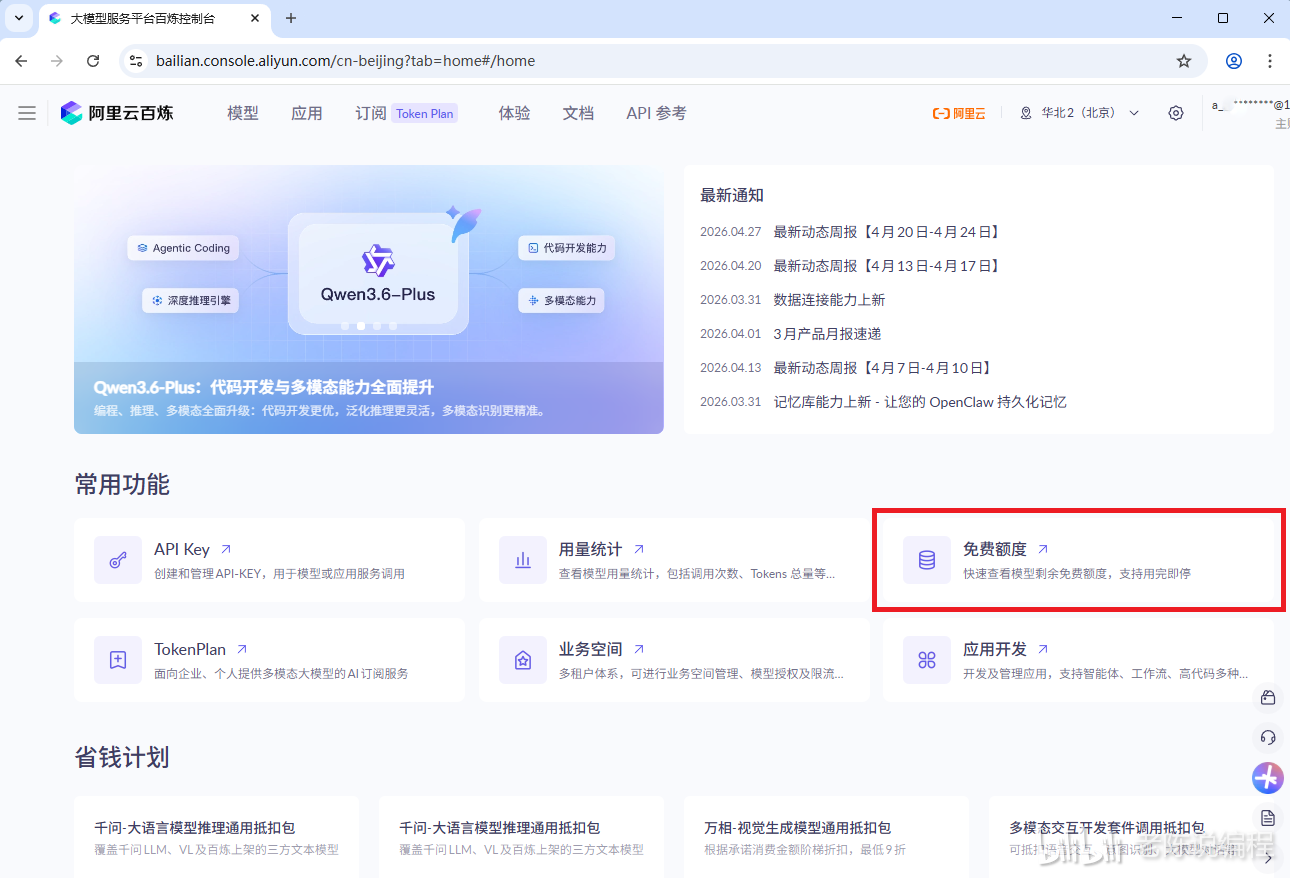This screenshot has width=1290, height=878.
Task: Open the 体验 nav tab
Action: [x=515, y=113]
